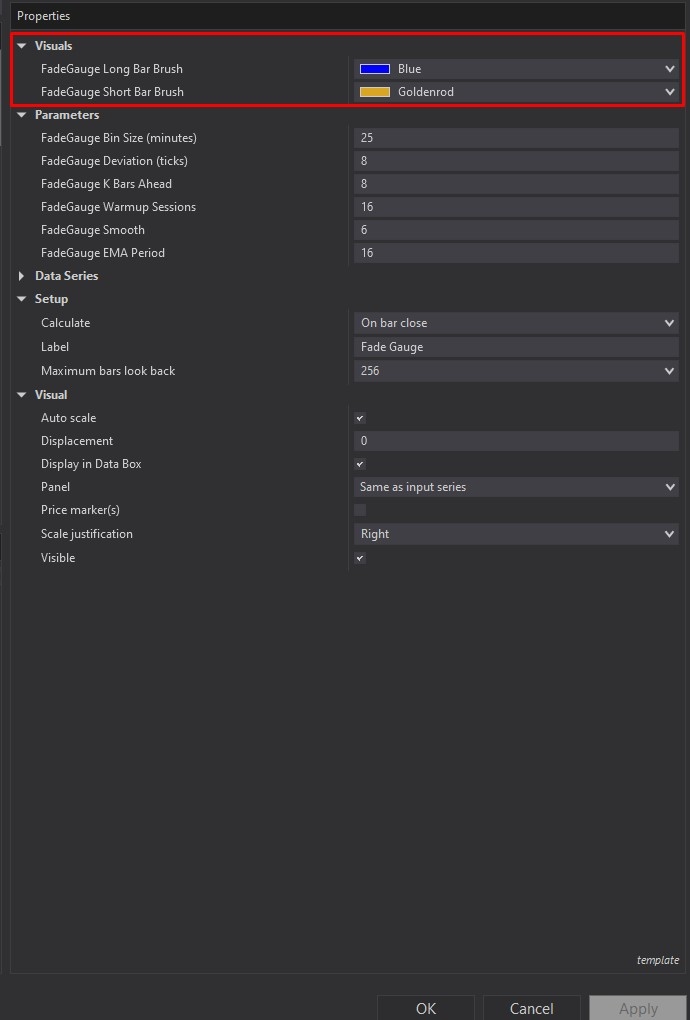Toggle Display in Data Box checkbox
The width and height of the screenshot is (690, 1020).
(x=360, y=464)
